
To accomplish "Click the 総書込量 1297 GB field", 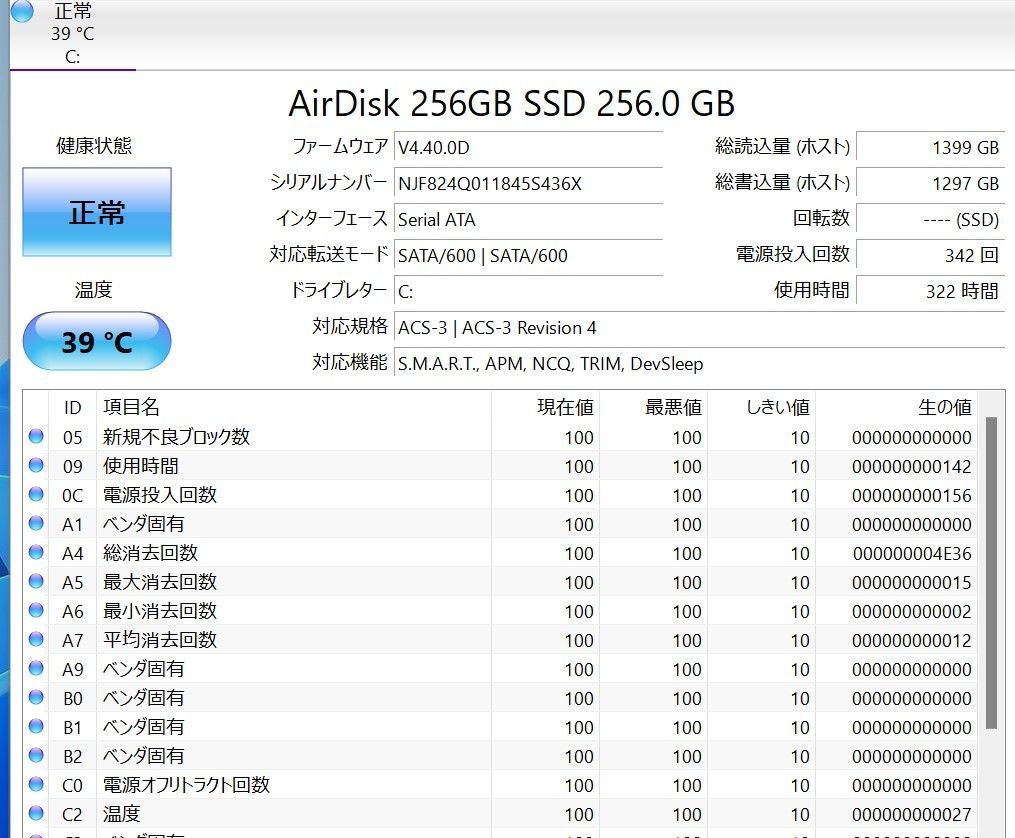I will 930,183.
